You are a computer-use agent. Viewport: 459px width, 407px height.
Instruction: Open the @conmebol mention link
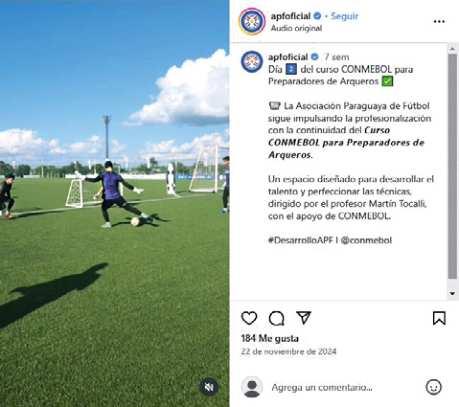coord(366,240)
